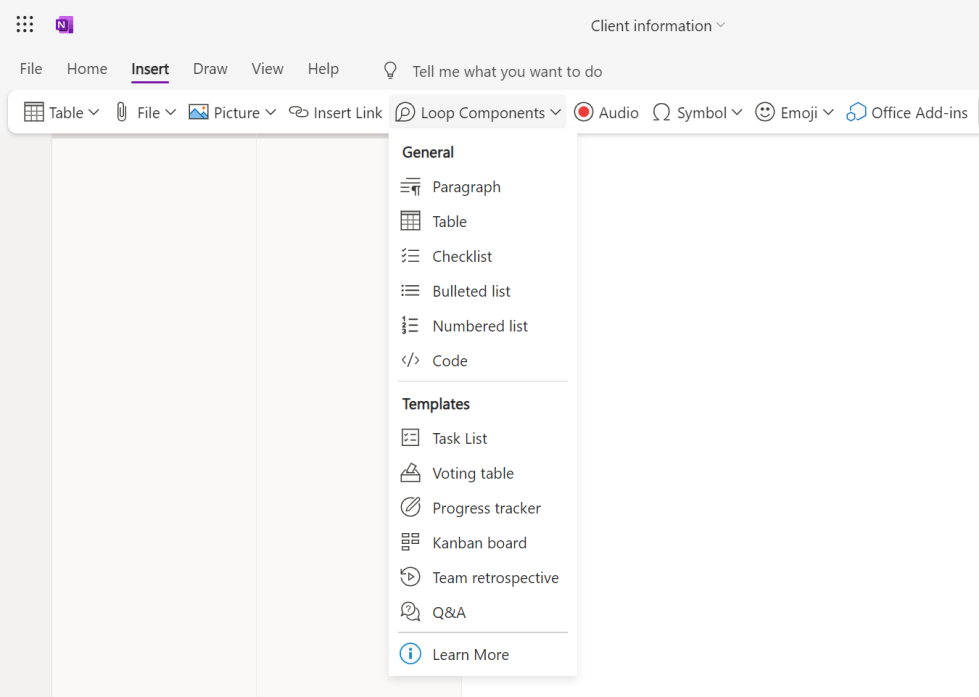Insert a Task List template

tap(459, 438)
